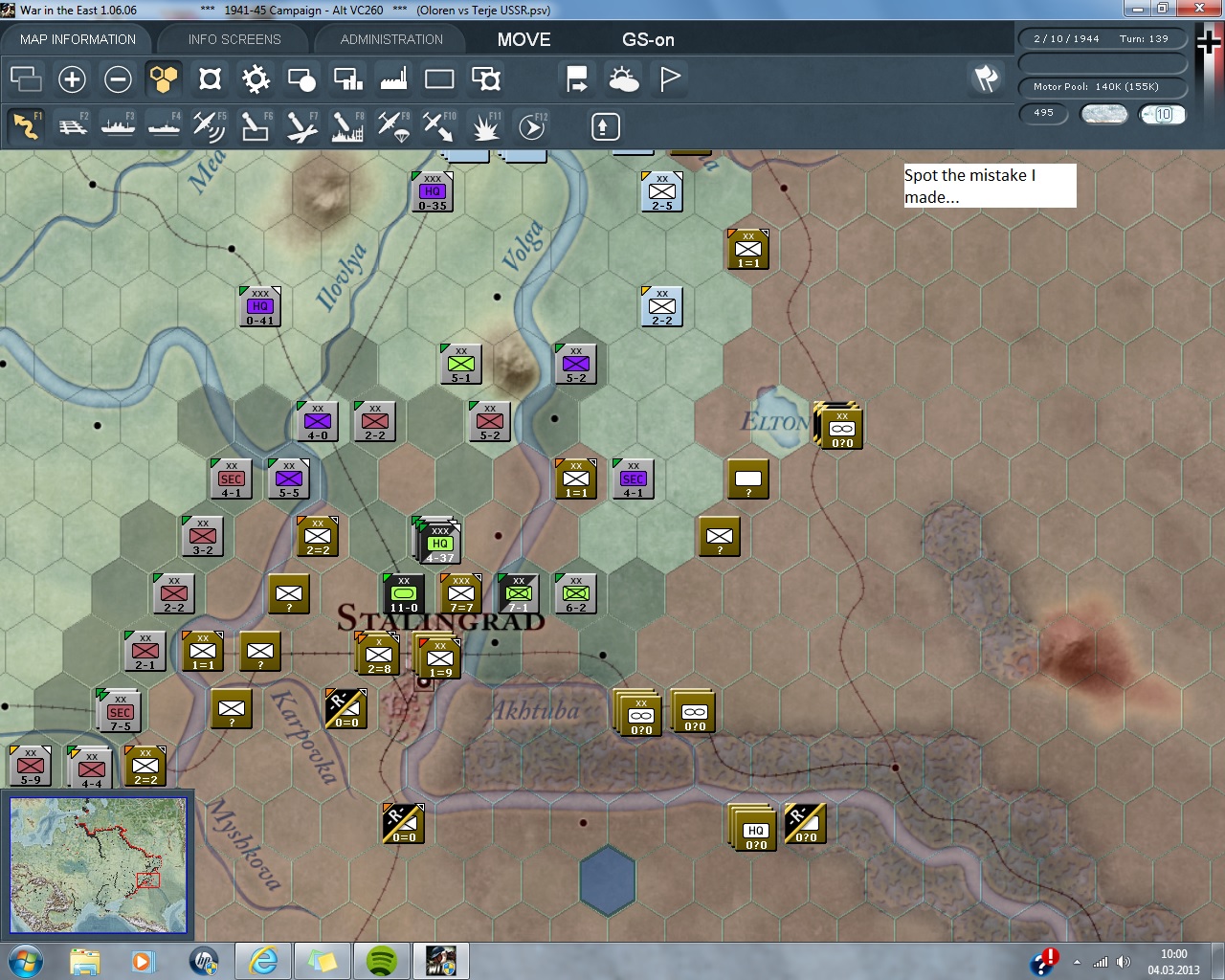Select the red 3-2 infantry unit

[203, 536]
